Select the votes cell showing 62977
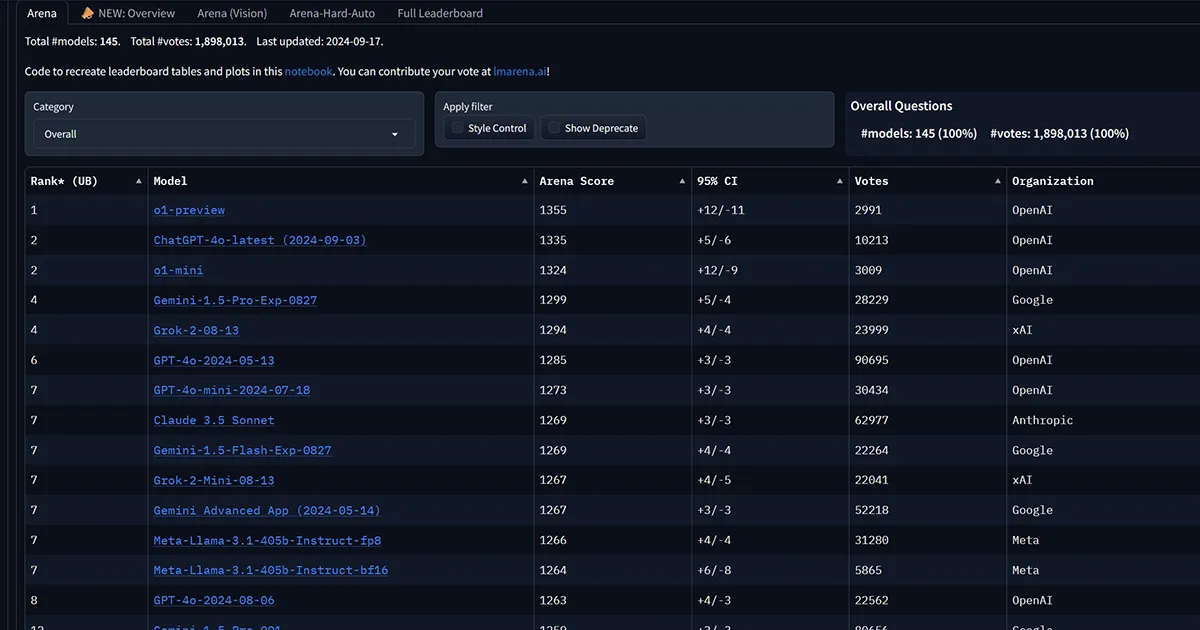 pos(928,420)
